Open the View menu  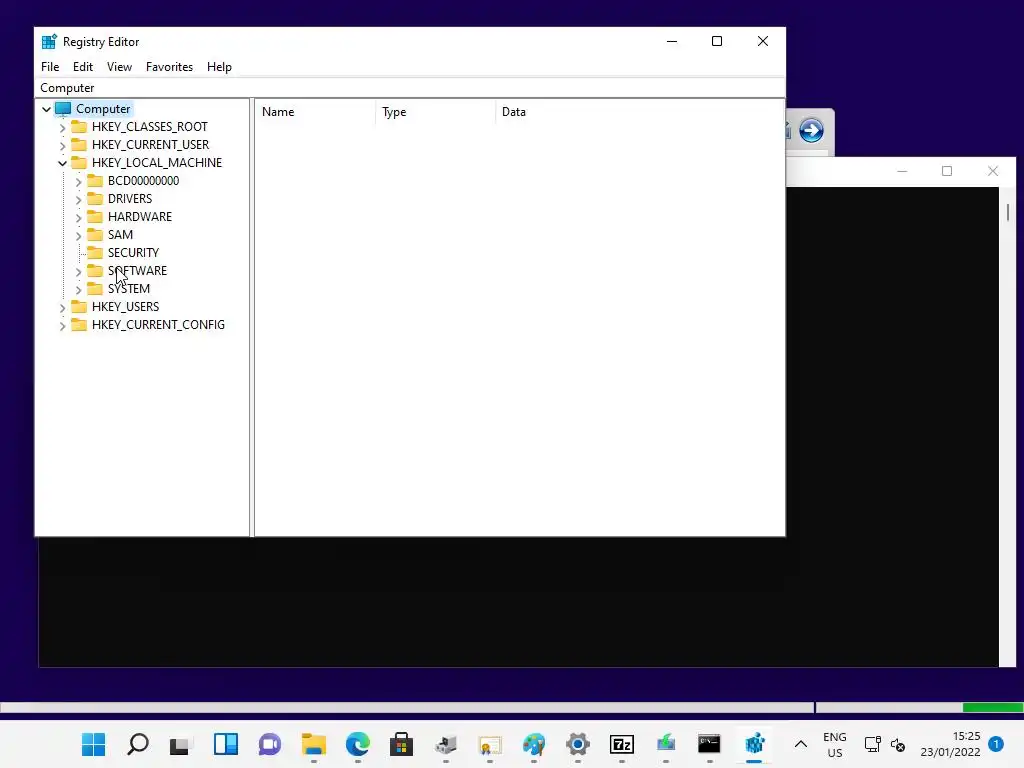tap(120, 67)
